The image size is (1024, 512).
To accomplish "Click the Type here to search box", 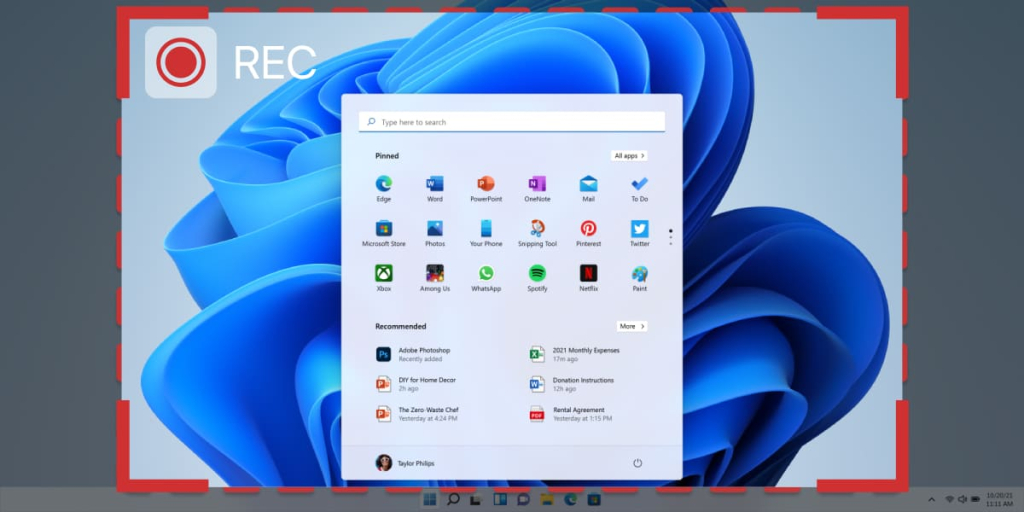I will [x=511, y=122].
